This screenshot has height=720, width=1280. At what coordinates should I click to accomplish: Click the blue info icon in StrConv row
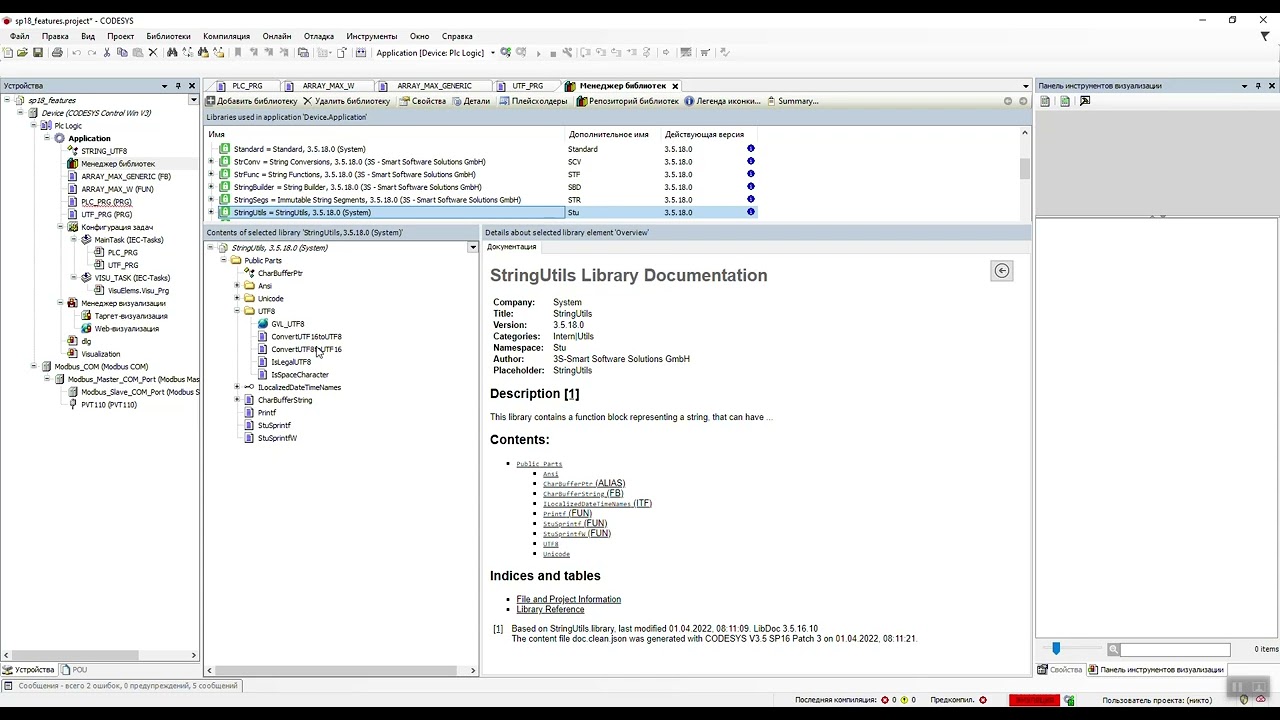[750, 162]
